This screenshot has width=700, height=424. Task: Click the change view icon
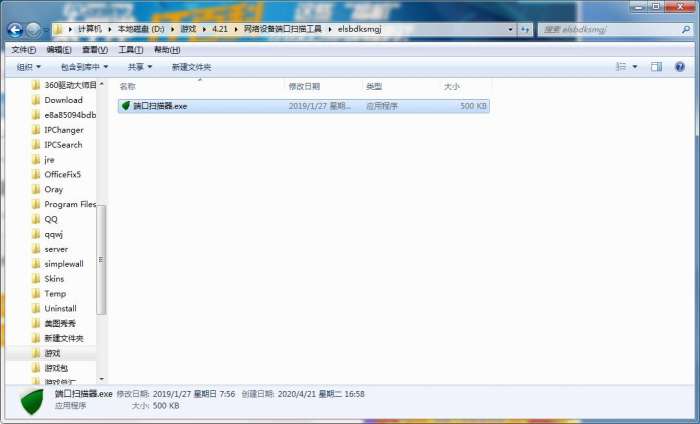pos(621,67)
